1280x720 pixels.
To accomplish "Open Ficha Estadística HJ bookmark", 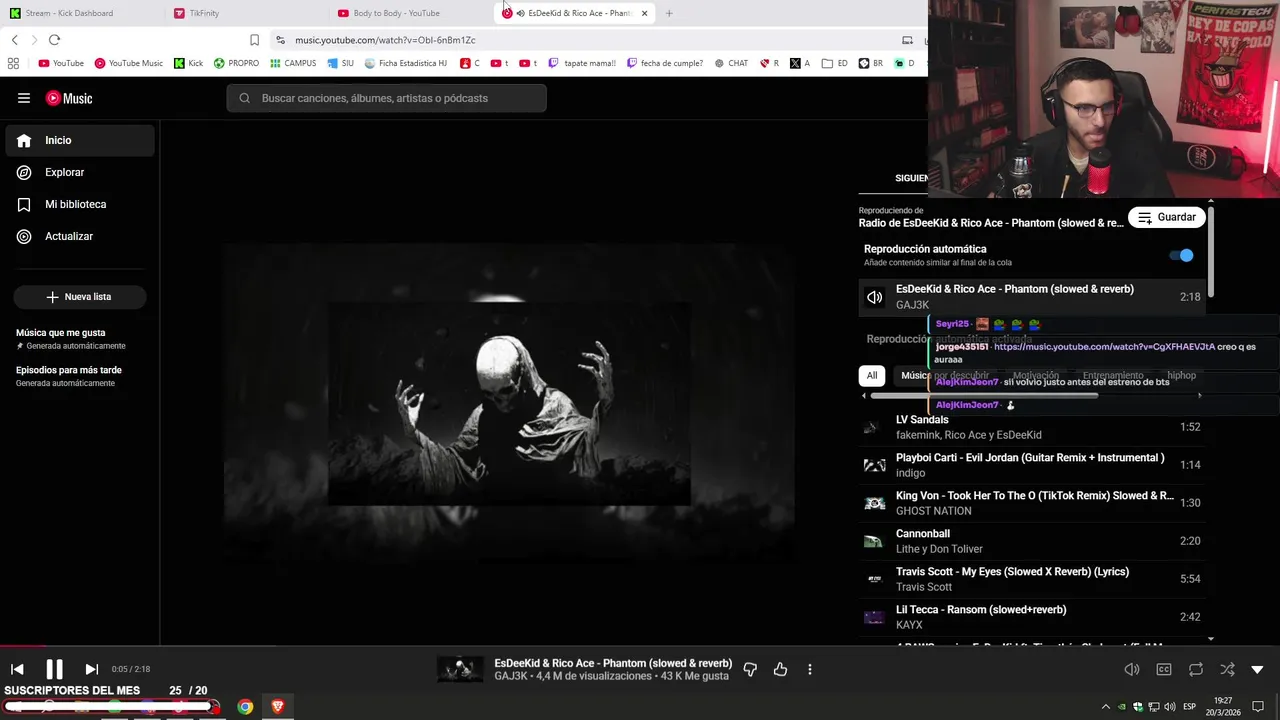I will coord(405,63).
